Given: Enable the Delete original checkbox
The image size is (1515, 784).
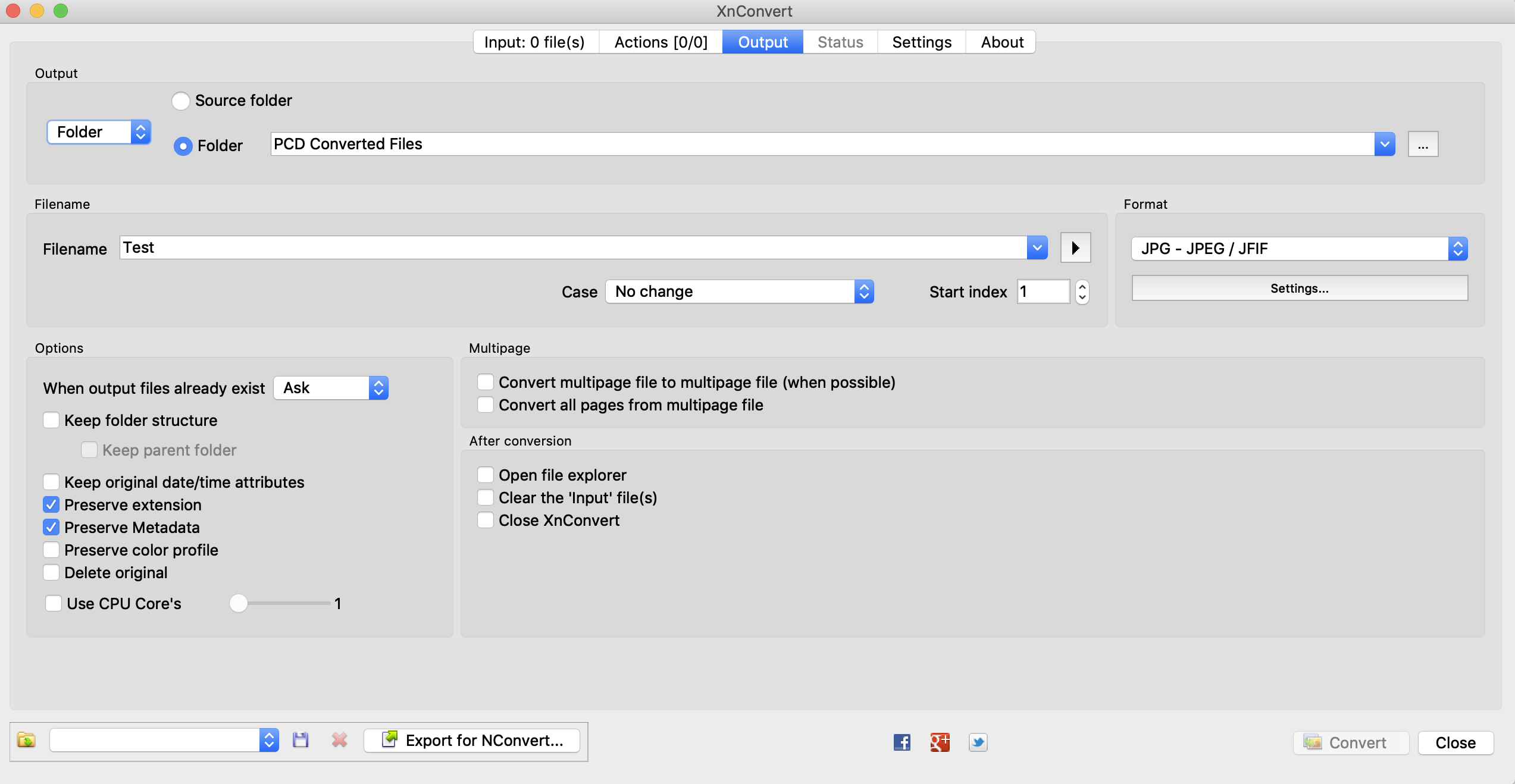Looking at the screenshot, I should pyautogui.click(x=52, y=573).
